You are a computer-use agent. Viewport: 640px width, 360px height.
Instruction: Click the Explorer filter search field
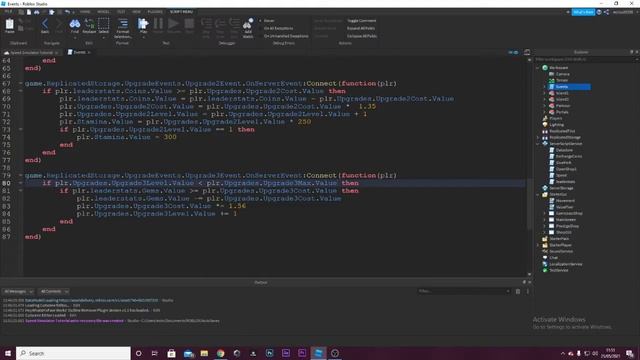pyautogui.click(x=586, y=60)
